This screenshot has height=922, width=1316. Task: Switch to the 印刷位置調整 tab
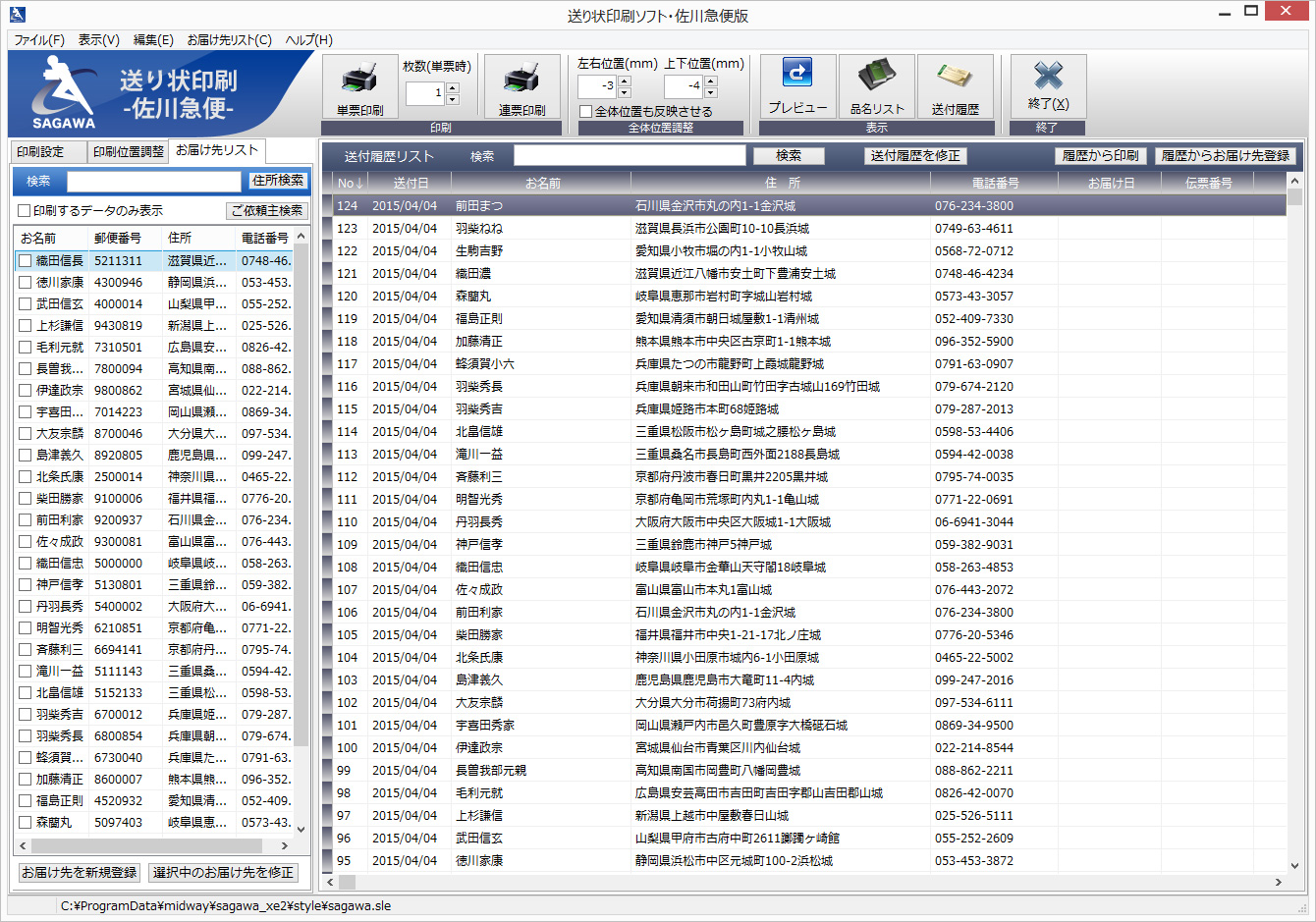pyautogui.click(x=129, y=152)
